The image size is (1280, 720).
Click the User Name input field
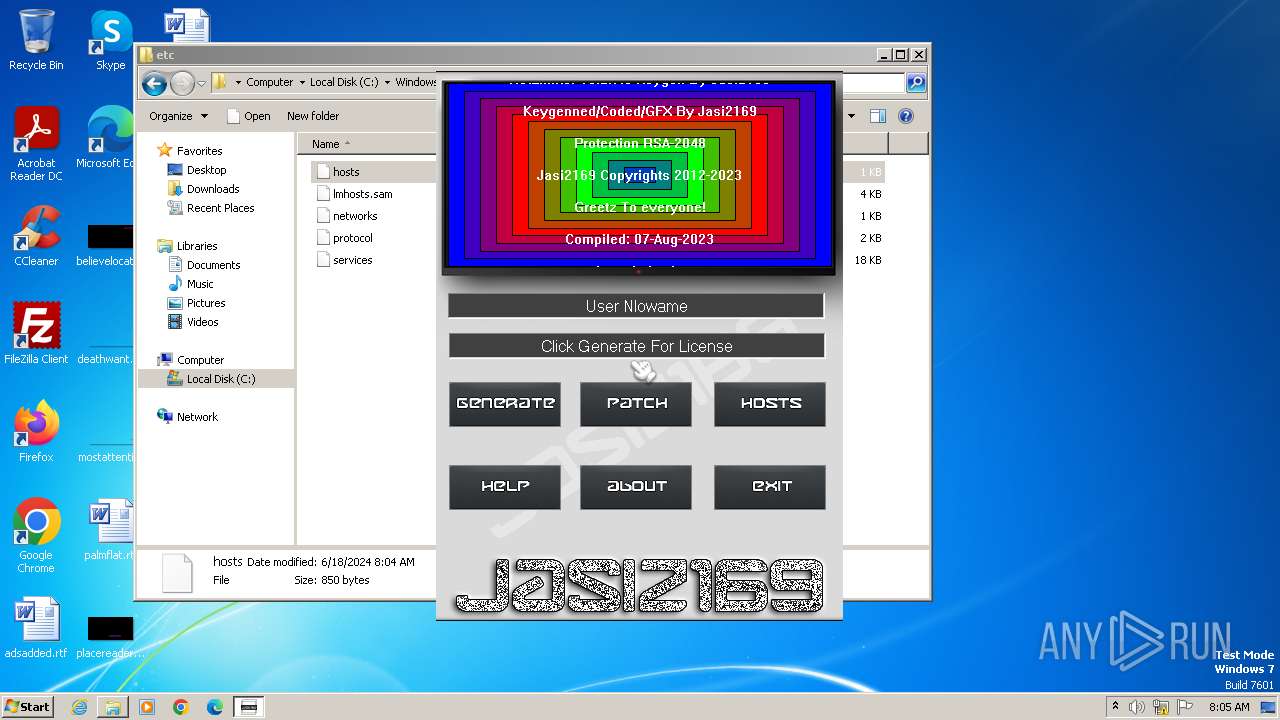636,306
